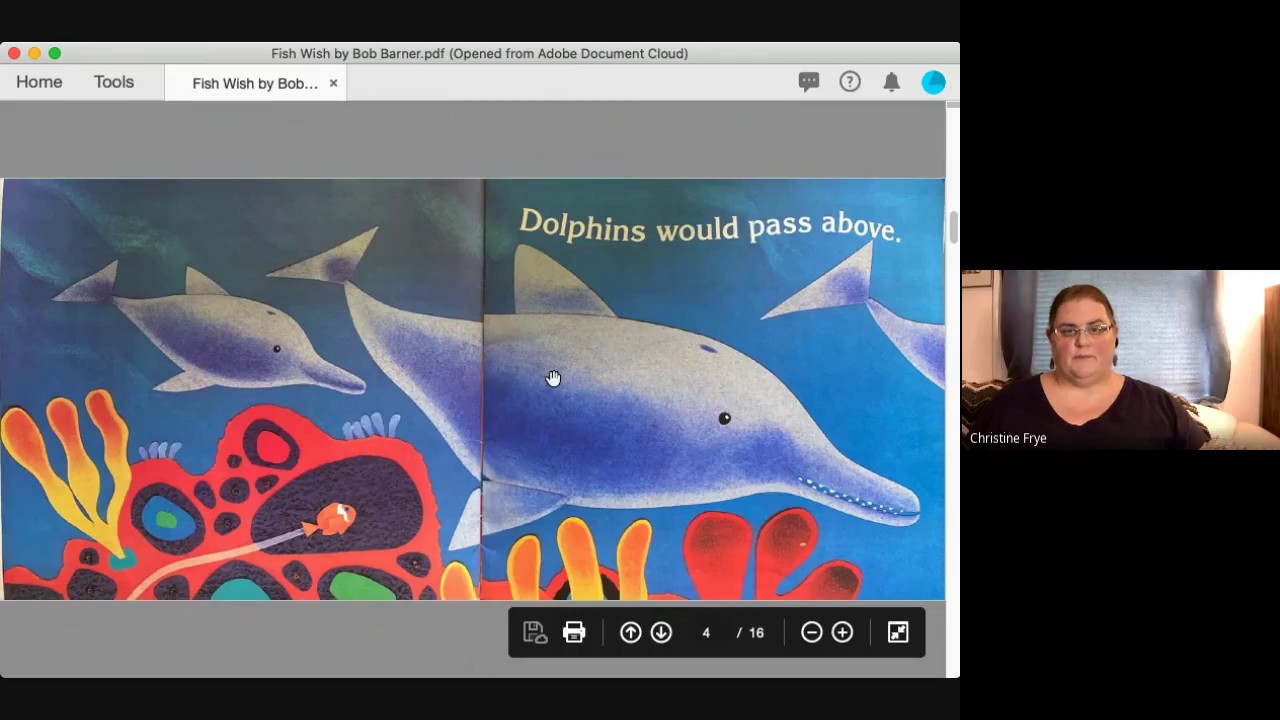Click the green macOS fullscreen window button
The height and width of the screenshot is (720, 1280).
[x=55, y=53]
